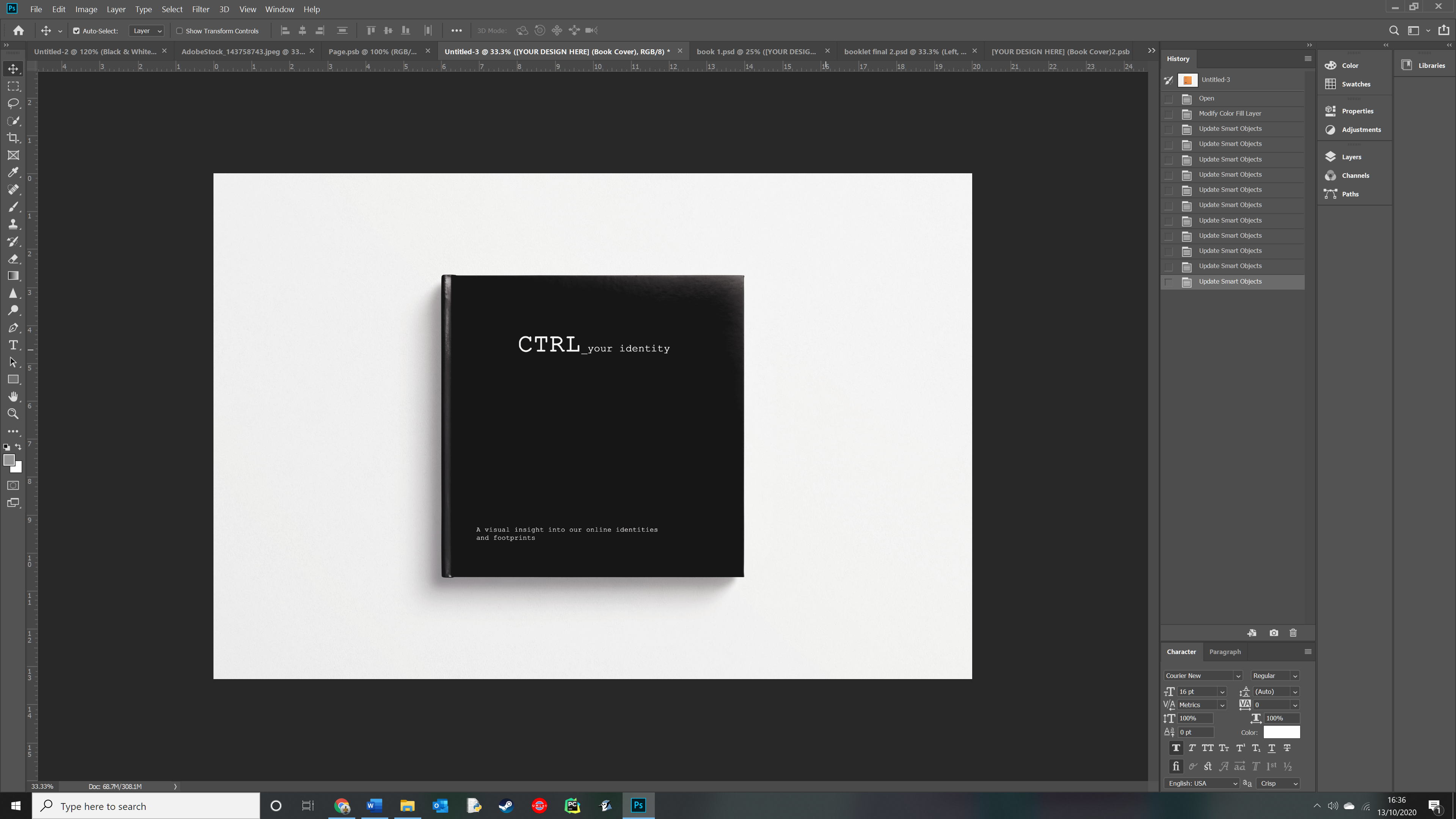Select the Pen tool

click(x=13, y=328)
